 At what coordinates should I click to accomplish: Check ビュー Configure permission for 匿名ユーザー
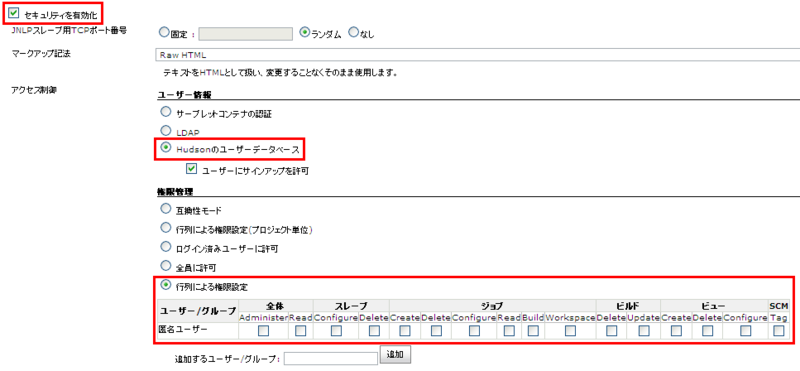745,331
